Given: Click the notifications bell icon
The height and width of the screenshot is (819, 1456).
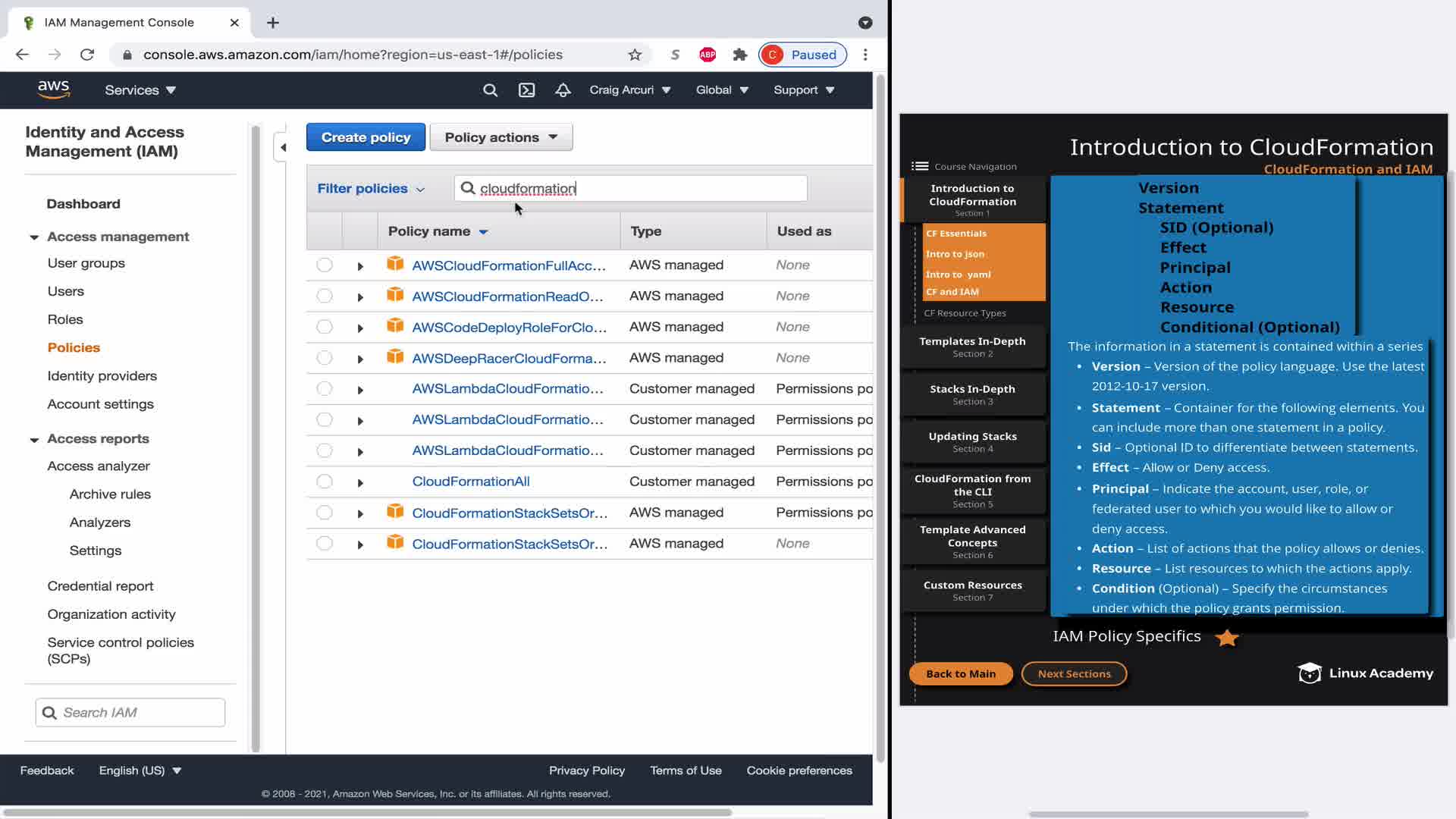Looking at the screenshot, I should click(x=563, y=90).
